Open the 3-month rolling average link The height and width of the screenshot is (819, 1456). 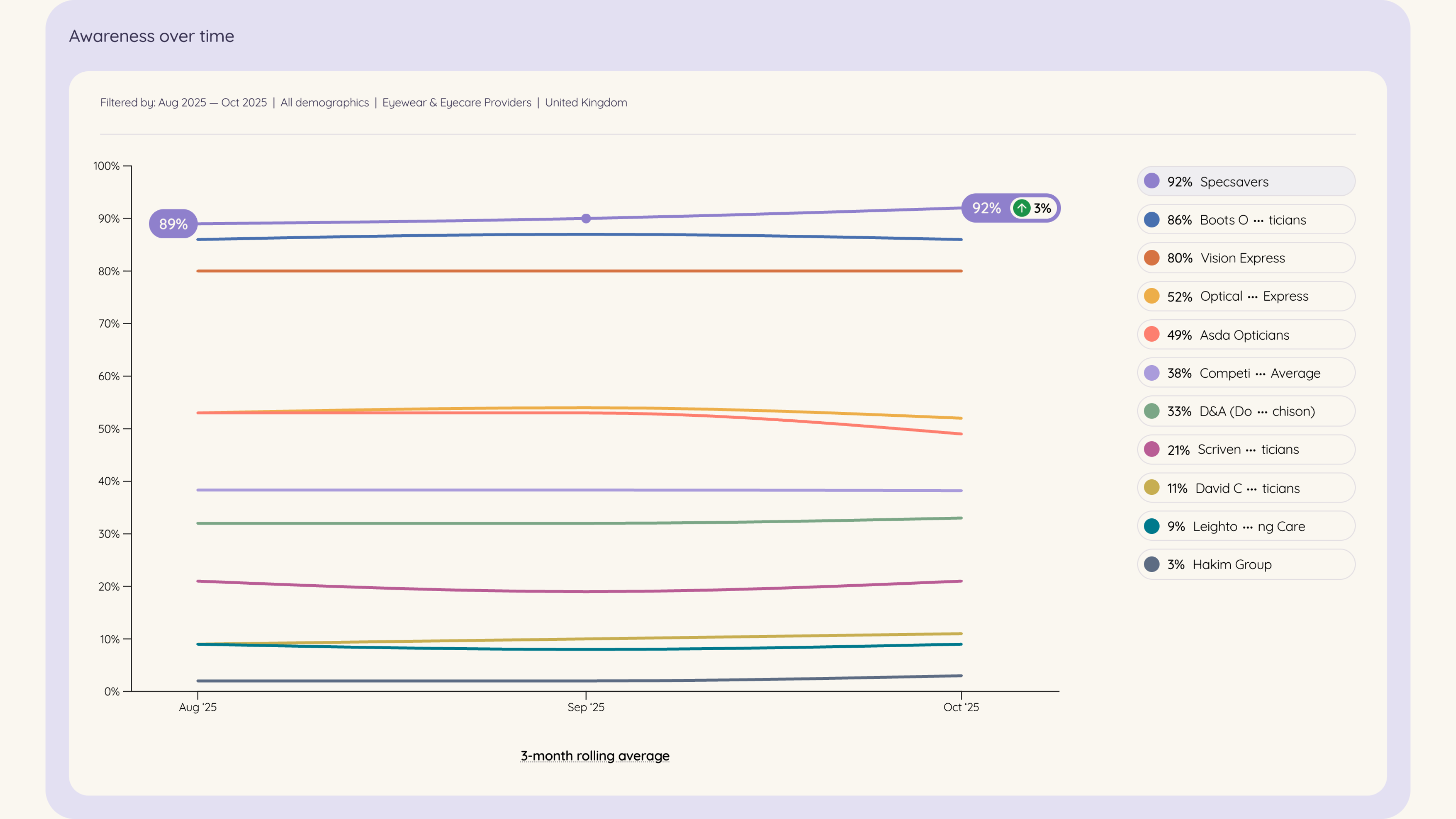595,756
